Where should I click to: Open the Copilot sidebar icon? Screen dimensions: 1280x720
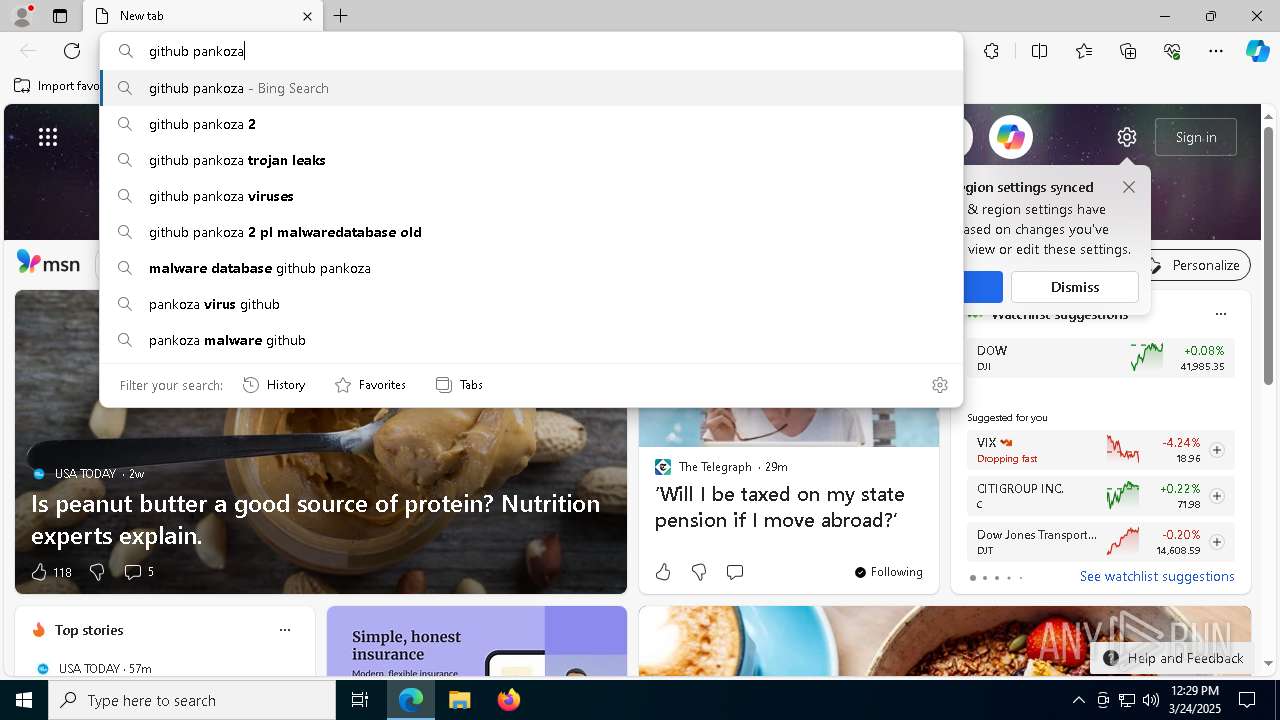(x=1257, y=51)
